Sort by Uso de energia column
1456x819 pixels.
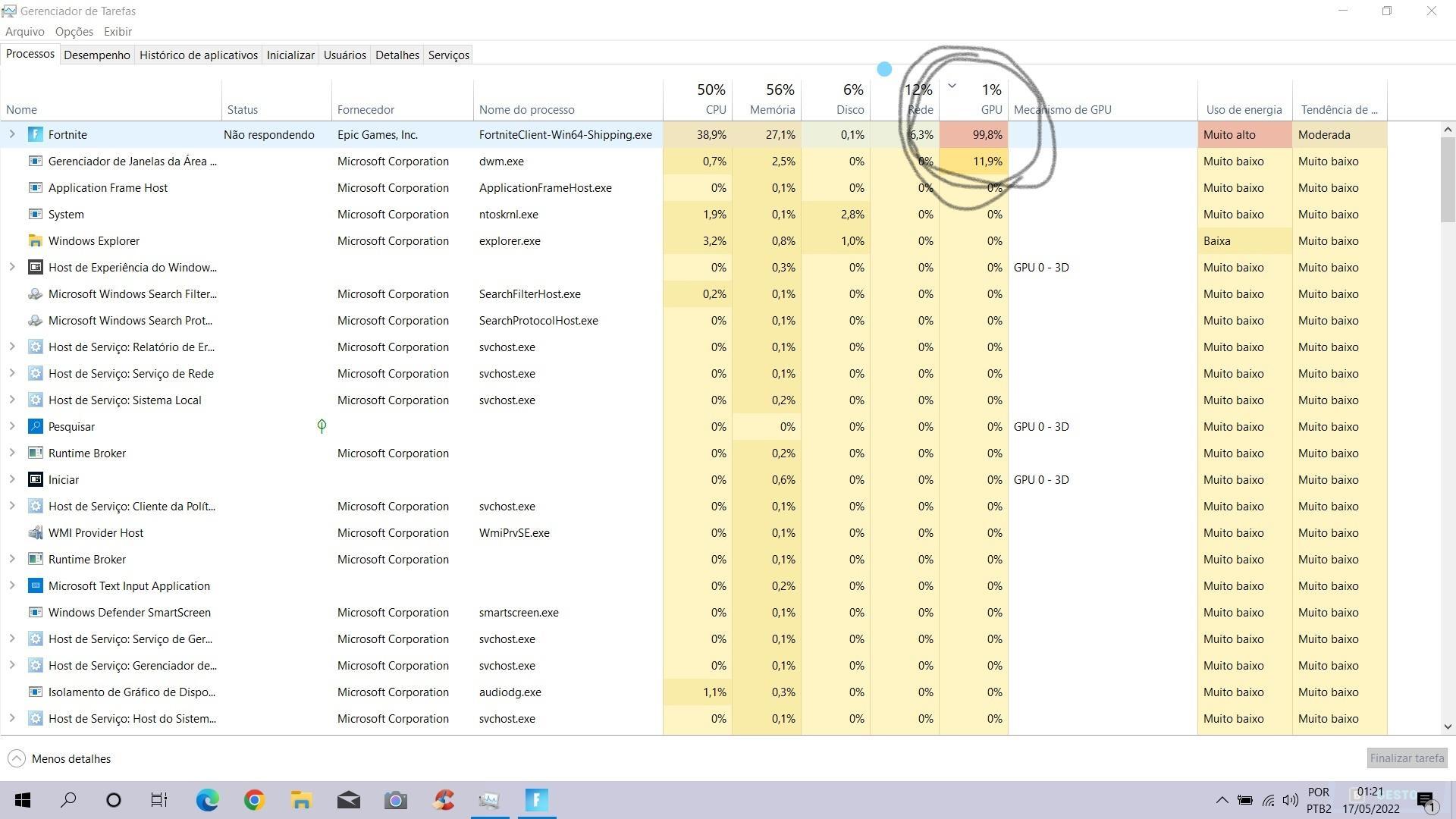point(1245,100)
